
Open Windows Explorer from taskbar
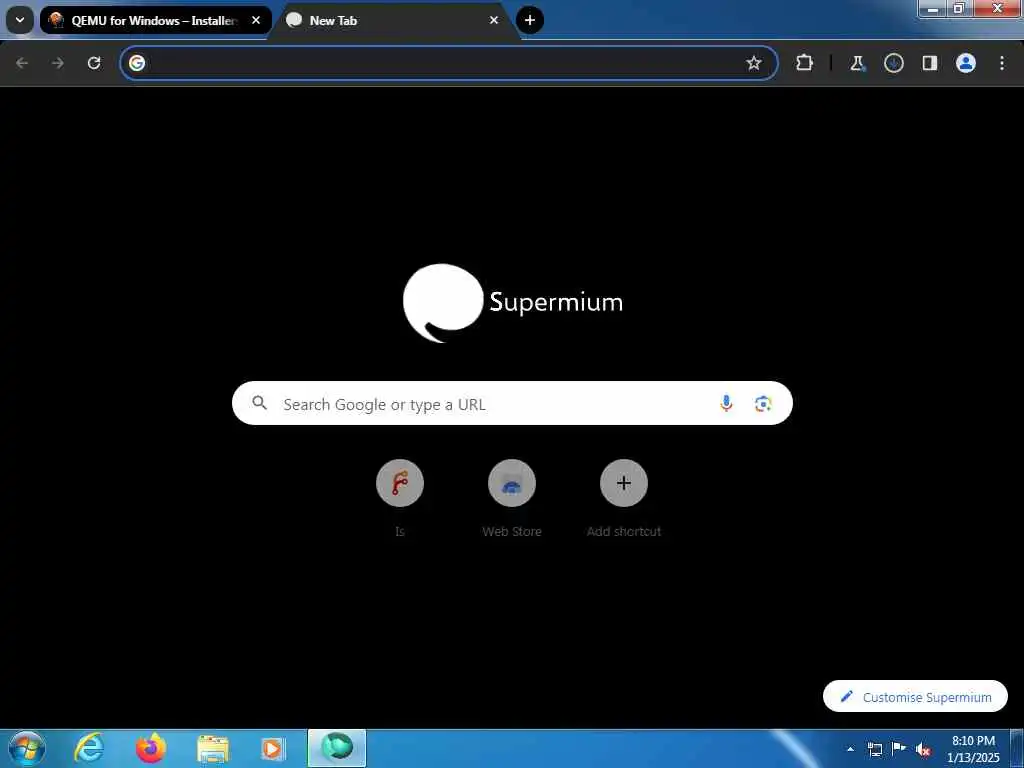213,749
